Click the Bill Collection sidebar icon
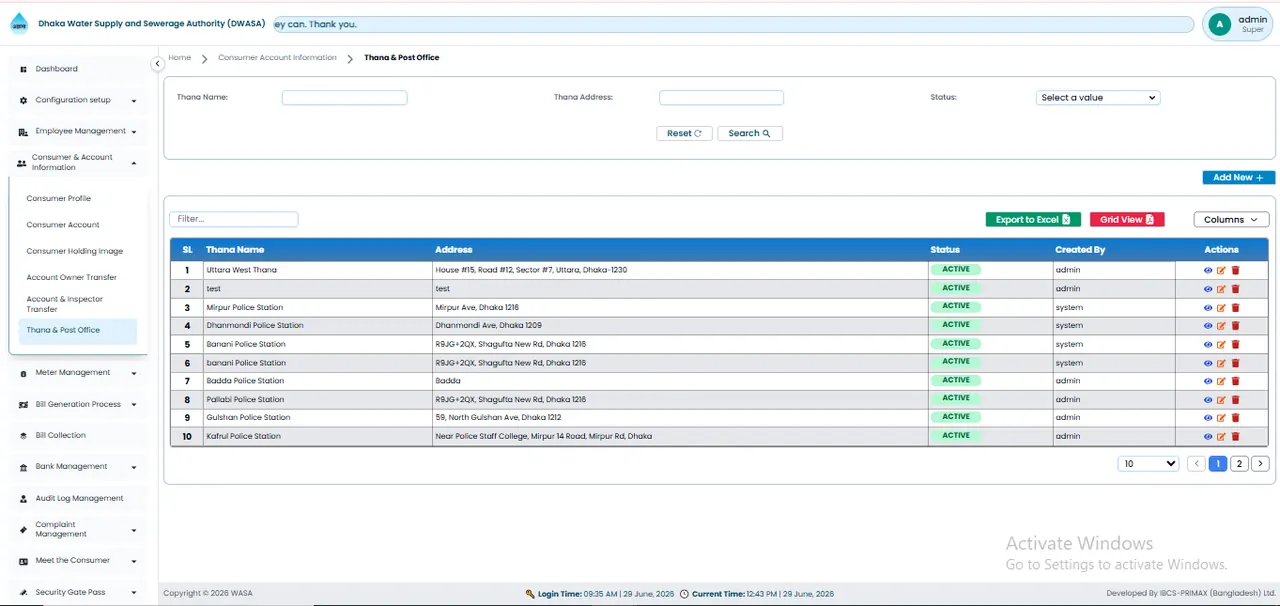The height and width of the screenshot is (606, 1280). pos(23,436)
